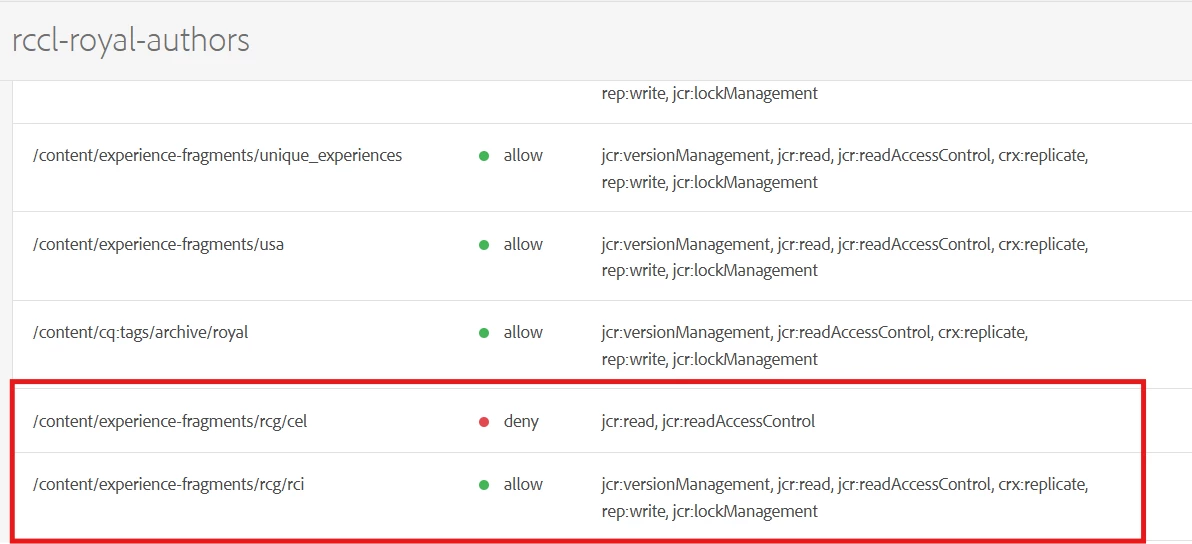1192x544 pixels.
Task: Click green status dot in unique_experiences row
Action: (483, 157)
